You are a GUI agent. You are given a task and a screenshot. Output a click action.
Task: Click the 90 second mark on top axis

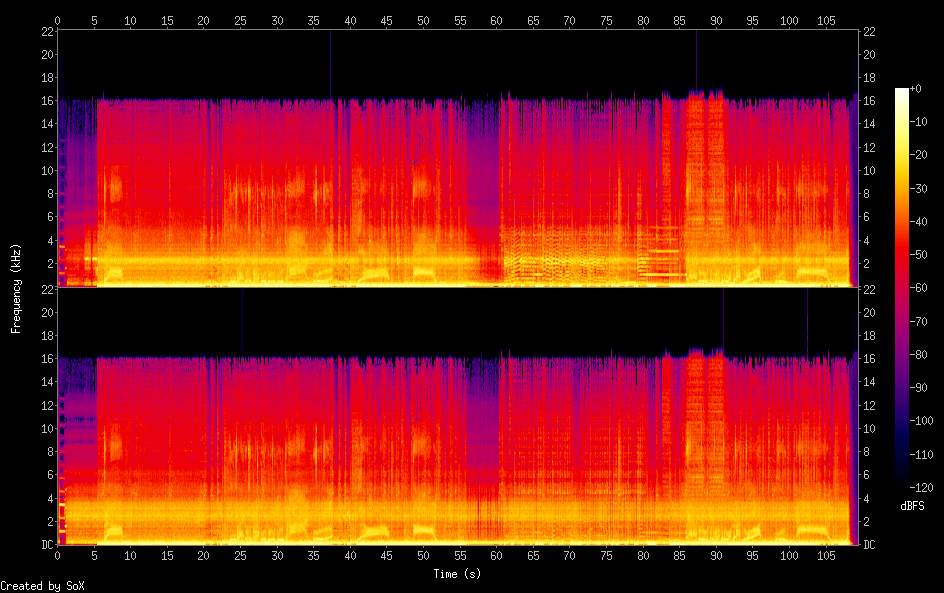point(716,20)
